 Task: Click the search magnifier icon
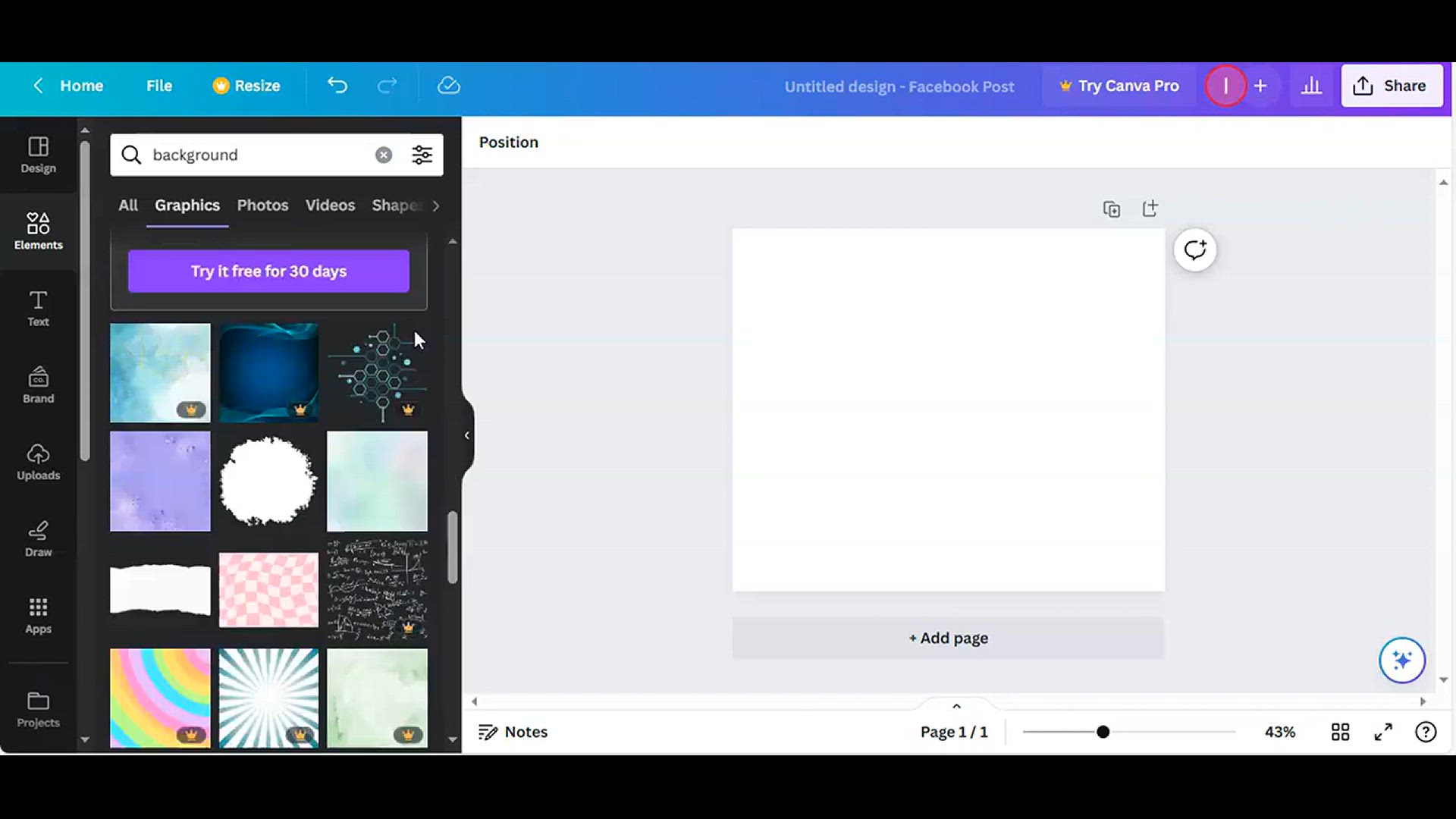click(x=131, y=155)
